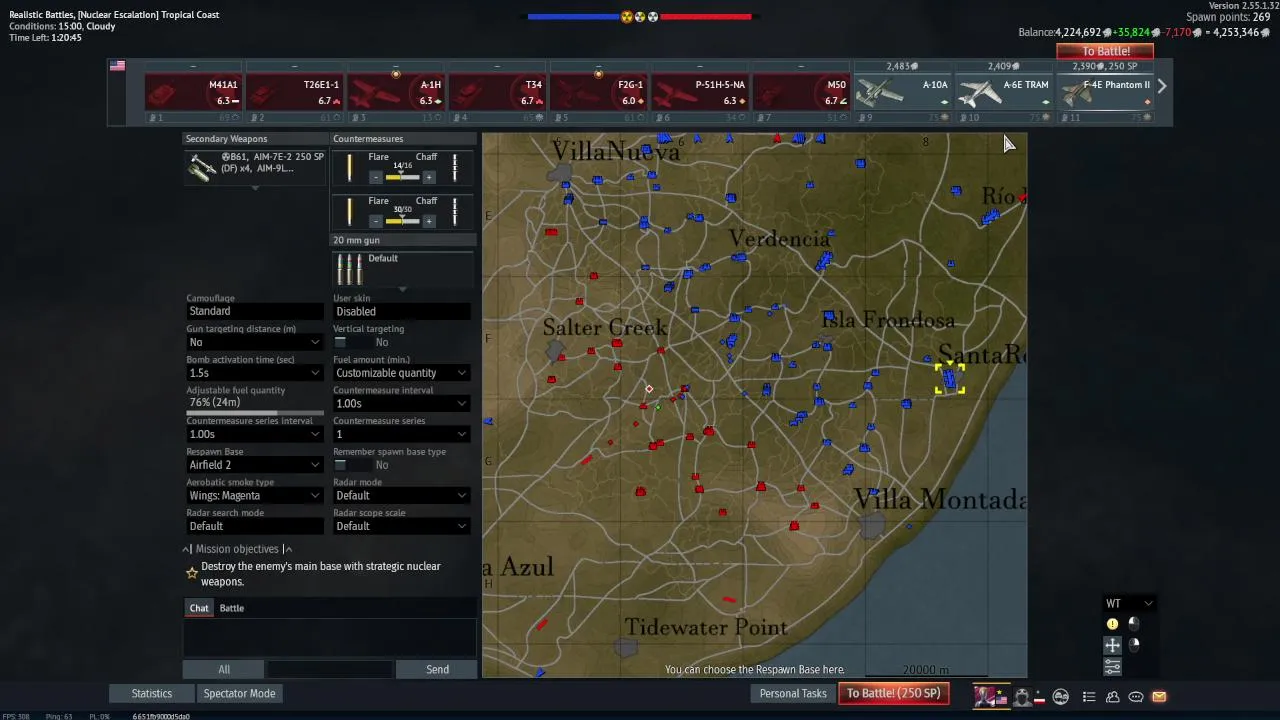The height and width of the screenshot is (720, 1280).
Task: Open Radar scope scale dropdown
Action: coord(402,526)
